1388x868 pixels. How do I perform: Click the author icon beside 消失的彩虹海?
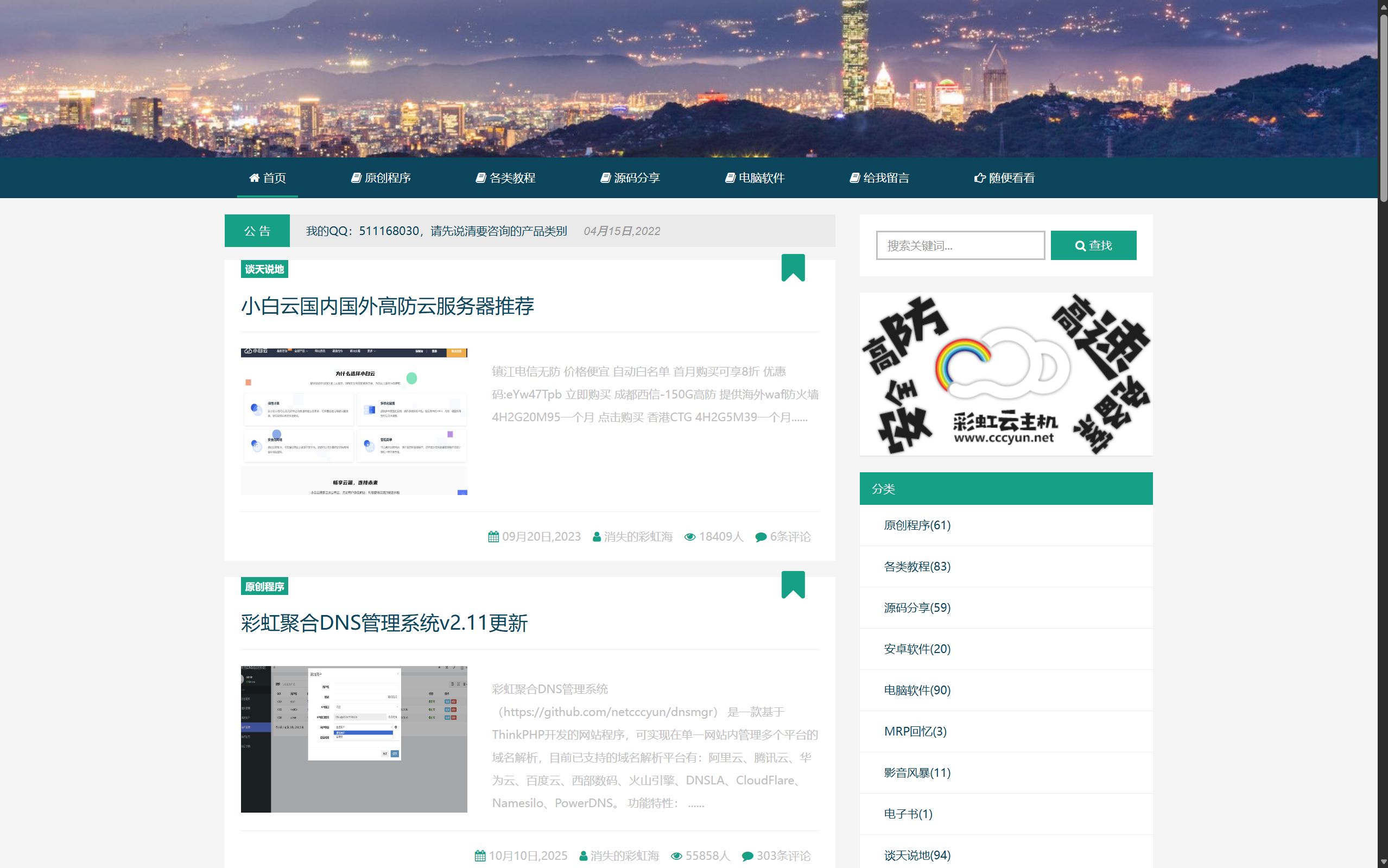pyautogui.click(x=597, y=537)
